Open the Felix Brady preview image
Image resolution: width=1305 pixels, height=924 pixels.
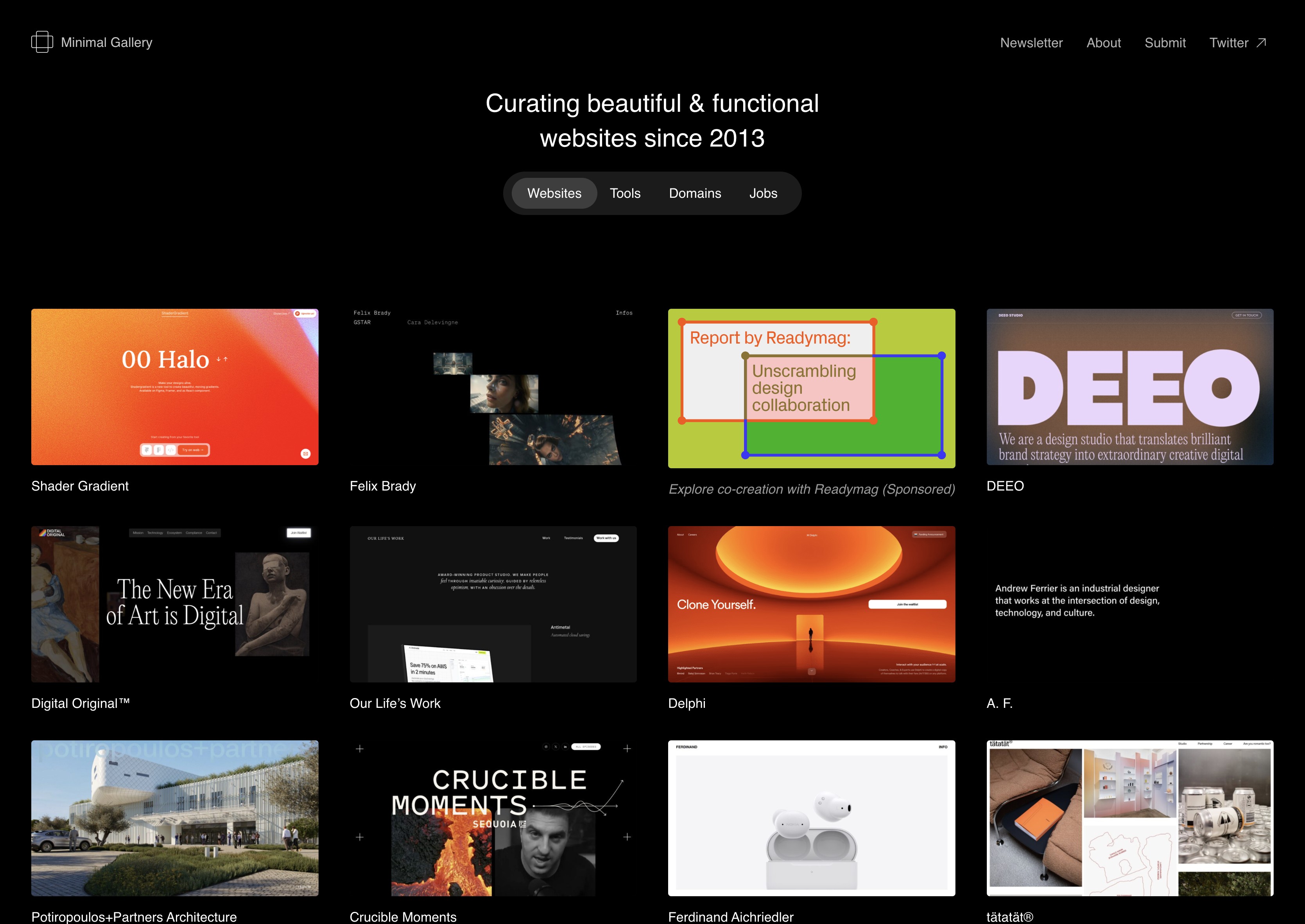click(x=493, y=387)
